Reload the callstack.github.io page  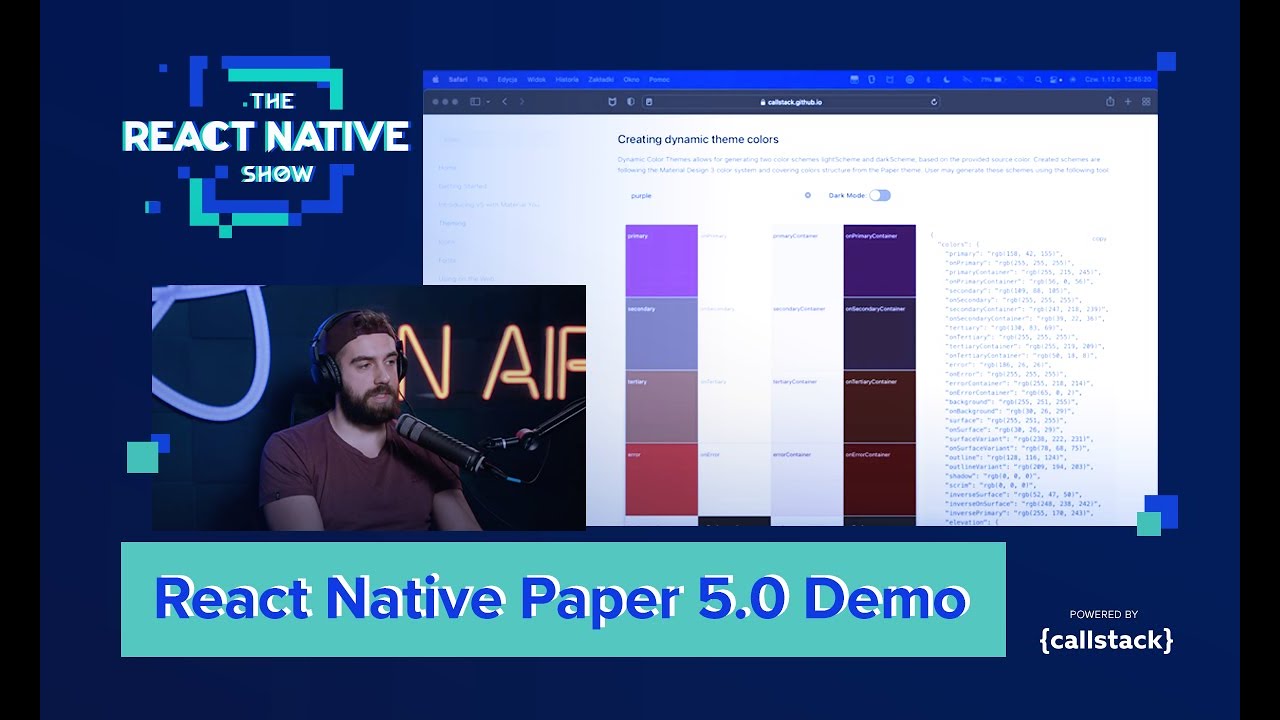[934, 102]
